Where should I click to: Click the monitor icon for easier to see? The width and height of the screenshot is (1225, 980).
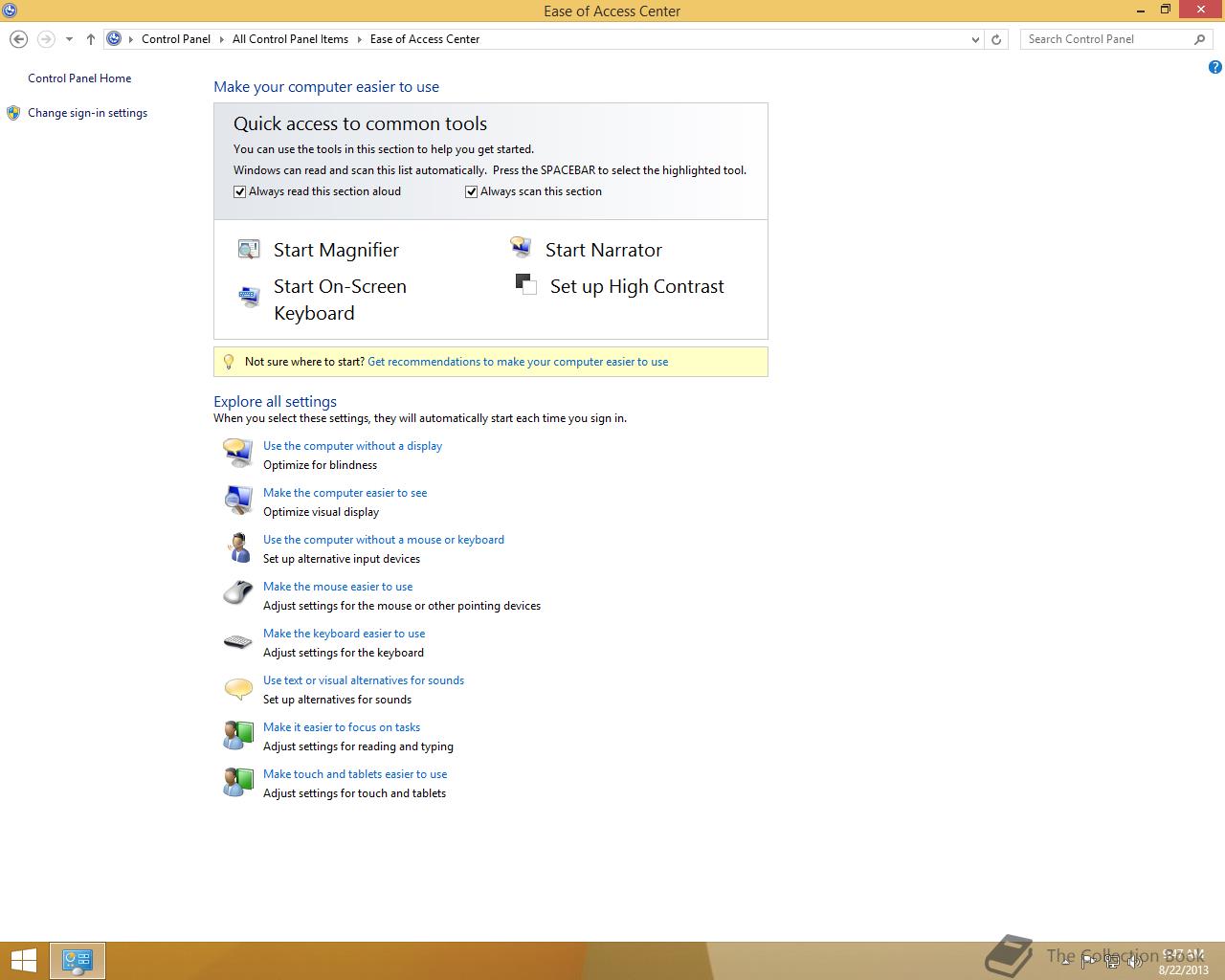(x=237, y=500)
